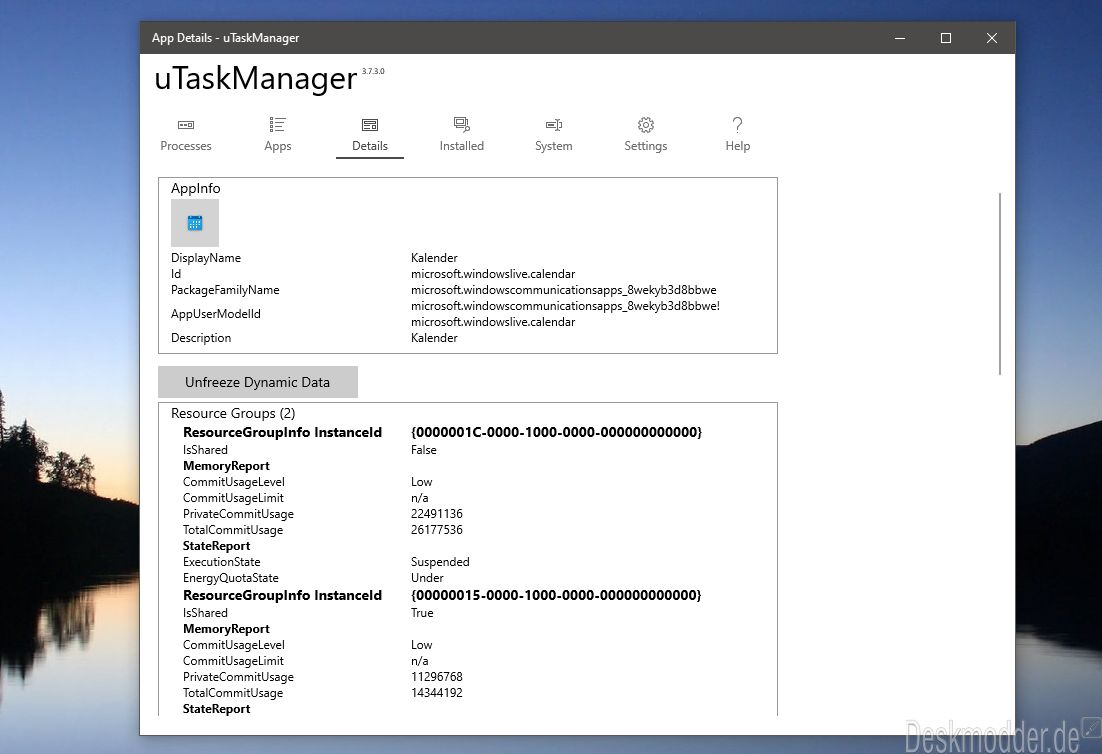Select PrivateCommitUsage value 22491136
Screen dimensions: 1102x754
[436, 514]
